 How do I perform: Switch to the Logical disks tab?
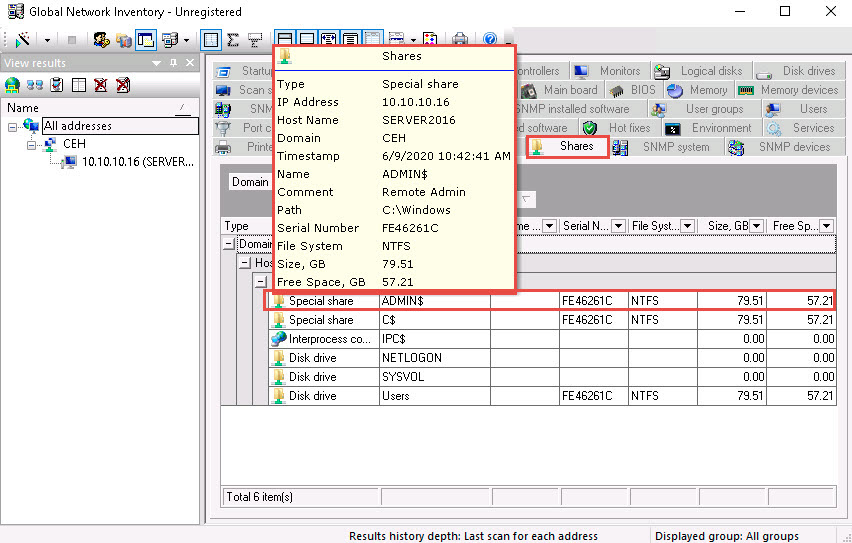tap(701, 71)
